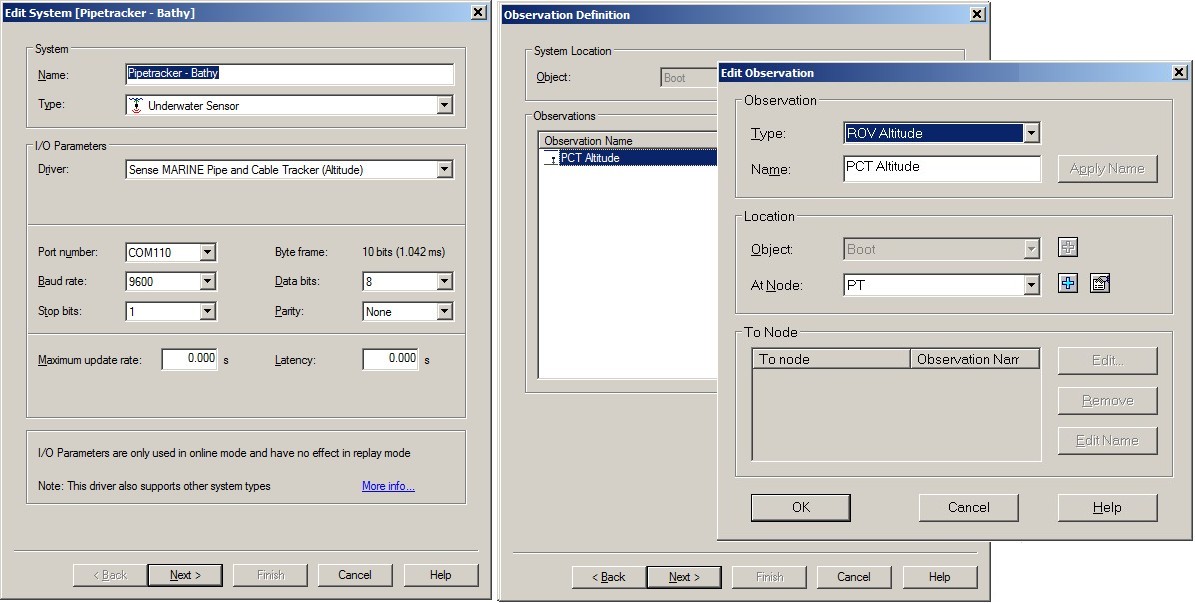Open the system Type dropdown
The image size is (1195, 603).
click(x=444, y=105)
